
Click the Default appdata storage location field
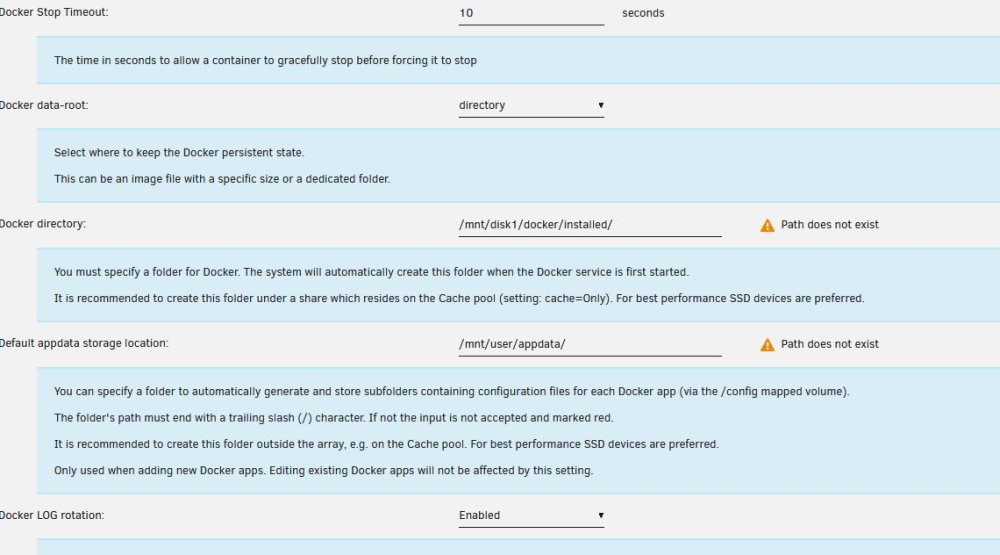[x=590, y=344]
